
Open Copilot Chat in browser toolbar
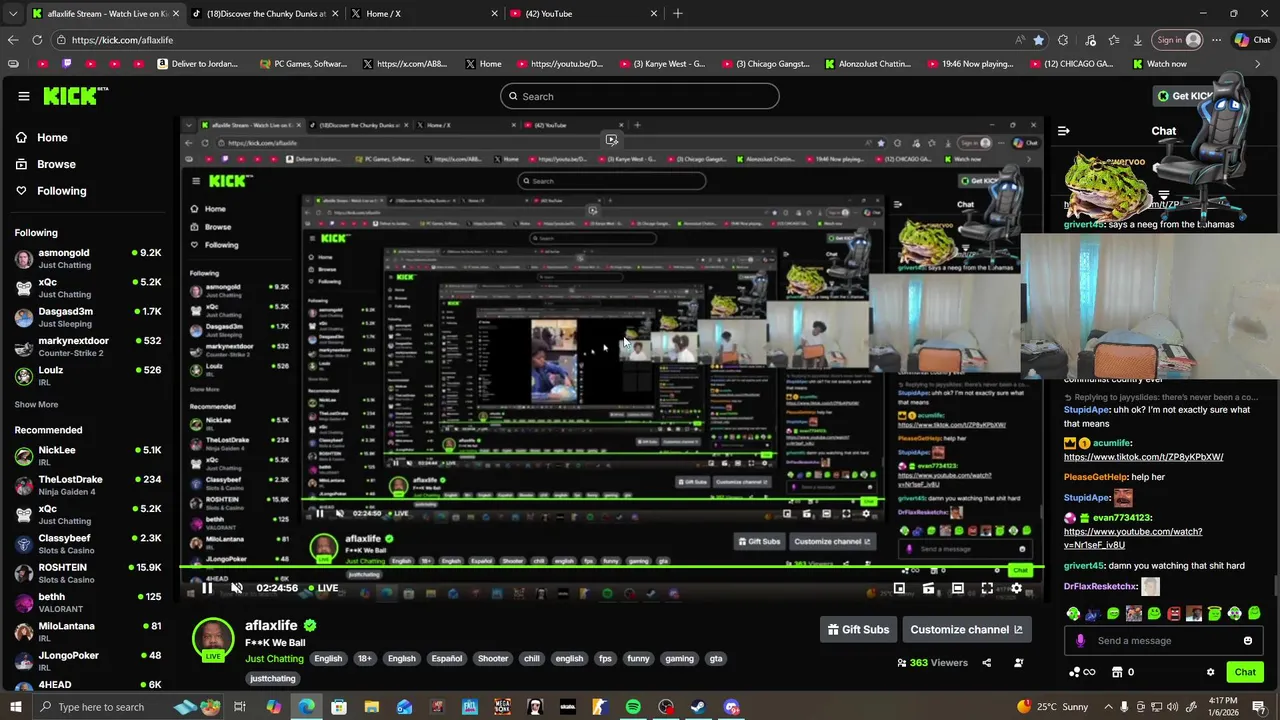pyautogui.click(x=1252, y=40)
